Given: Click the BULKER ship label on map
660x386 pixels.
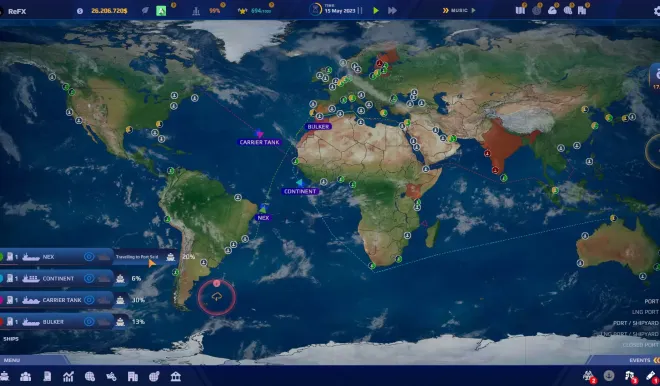Looking at the screenshot, I should [318, 126].
